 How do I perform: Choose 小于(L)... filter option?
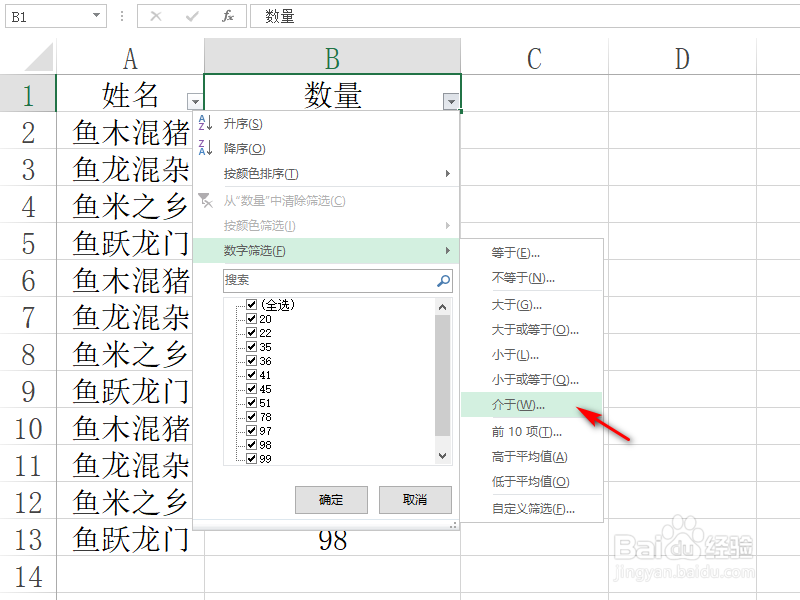pyautogui.click(x=532, y=355)
